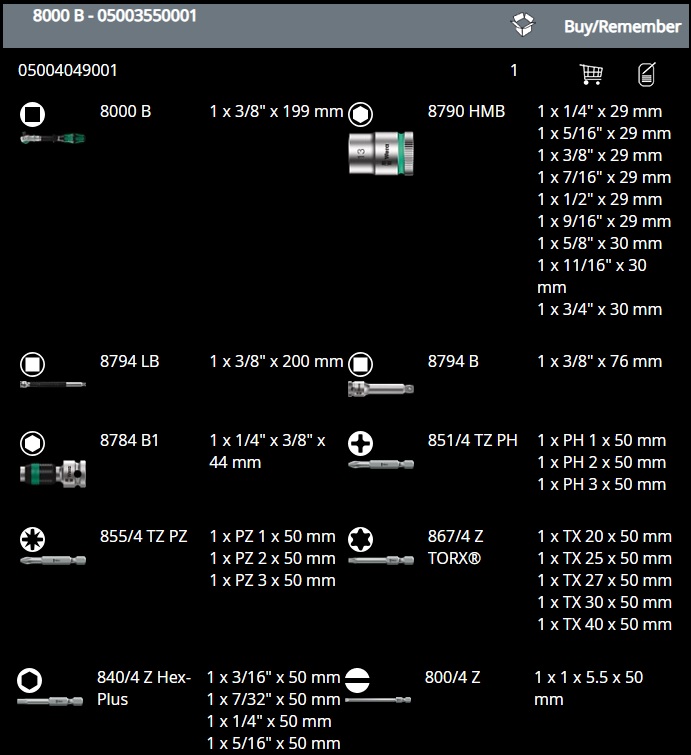
Task: Click the 1 x 3/4" x 30 mm size
Action: tap(600, 309)
